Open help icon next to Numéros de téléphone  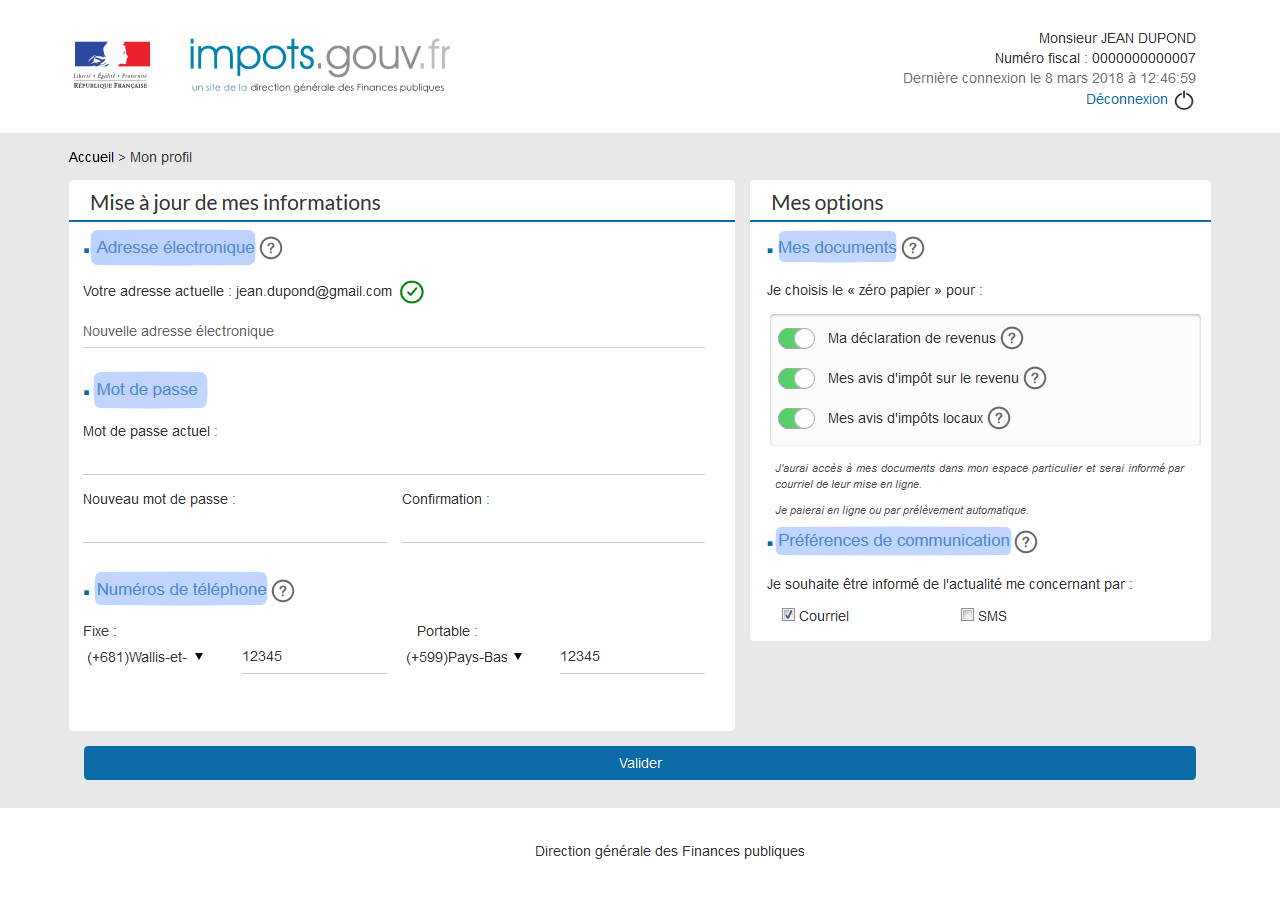[283, 591]
